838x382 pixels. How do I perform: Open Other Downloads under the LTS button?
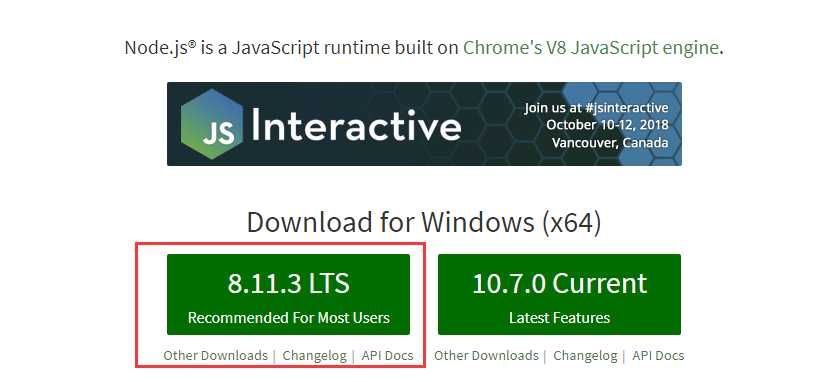click(215, 356)
